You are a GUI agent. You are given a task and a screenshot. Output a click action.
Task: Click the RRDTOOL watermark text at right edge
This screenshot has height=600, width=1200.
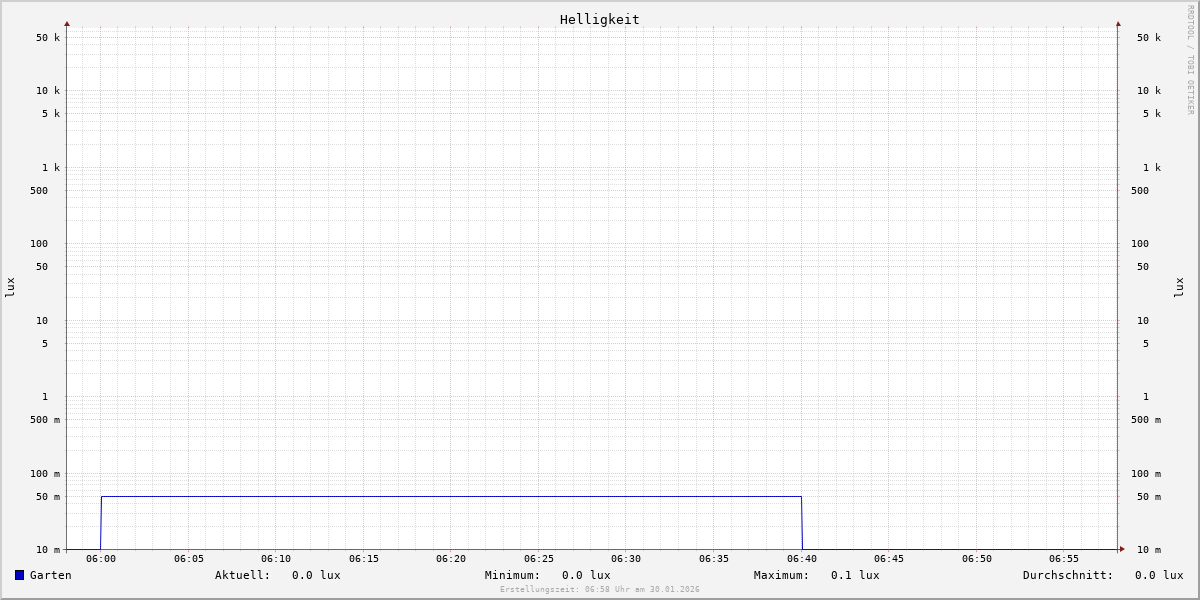tap(1190, 59)
